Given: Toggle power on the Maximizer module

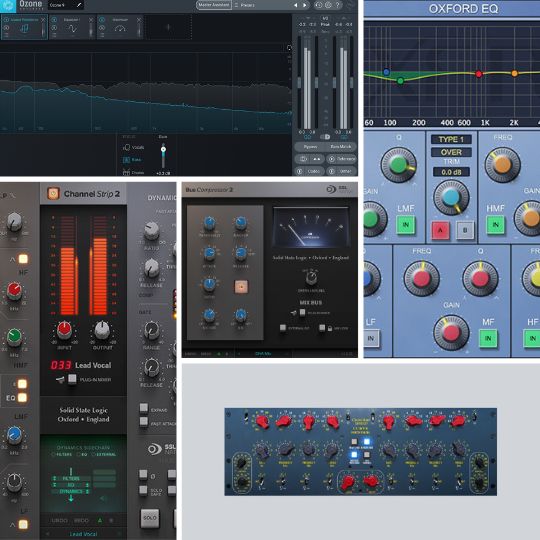Looking at the screenshot, I should coord(102,20).
